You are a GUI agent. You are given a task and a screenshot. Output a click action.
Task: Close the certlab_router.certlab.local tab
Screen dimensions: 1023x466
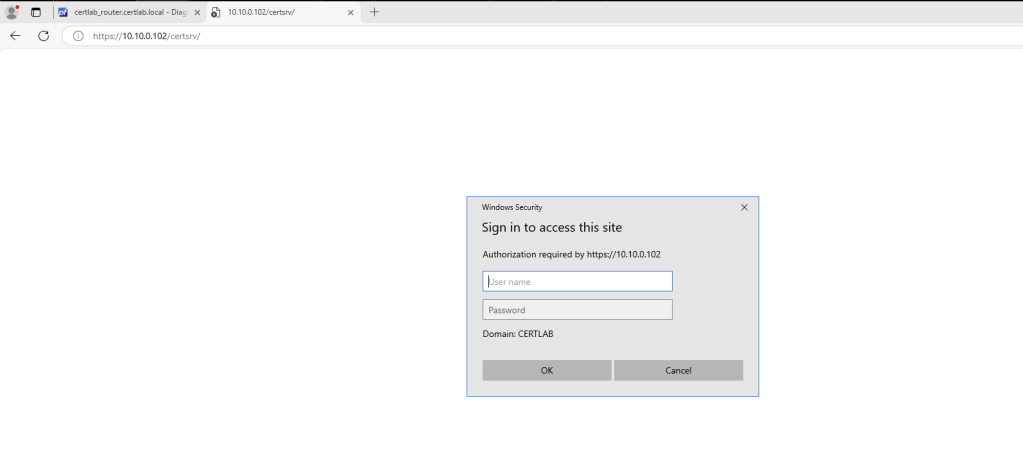197,12
